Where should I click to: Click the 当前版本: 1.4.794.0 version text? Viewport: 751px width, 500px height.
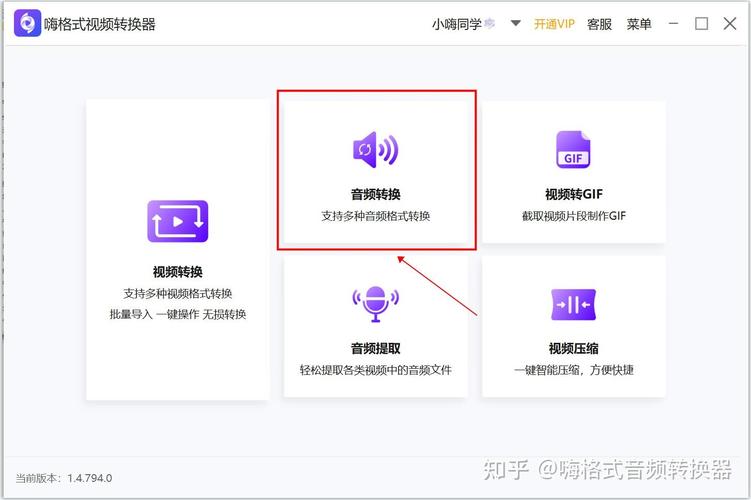(x=64, y=478)
